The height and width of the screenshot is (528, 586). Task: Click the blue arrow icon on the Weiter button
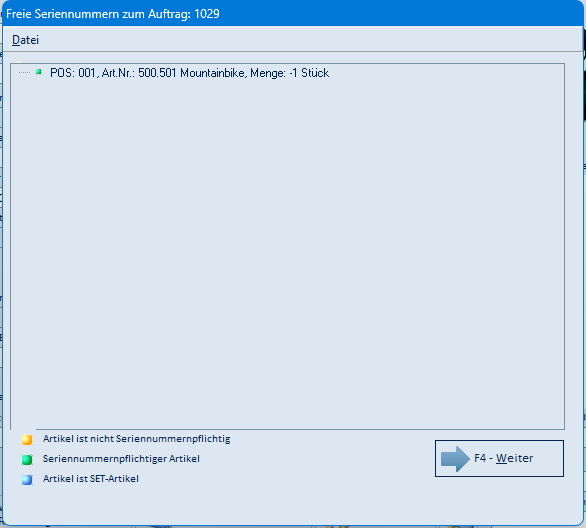[x=455, y=458]
